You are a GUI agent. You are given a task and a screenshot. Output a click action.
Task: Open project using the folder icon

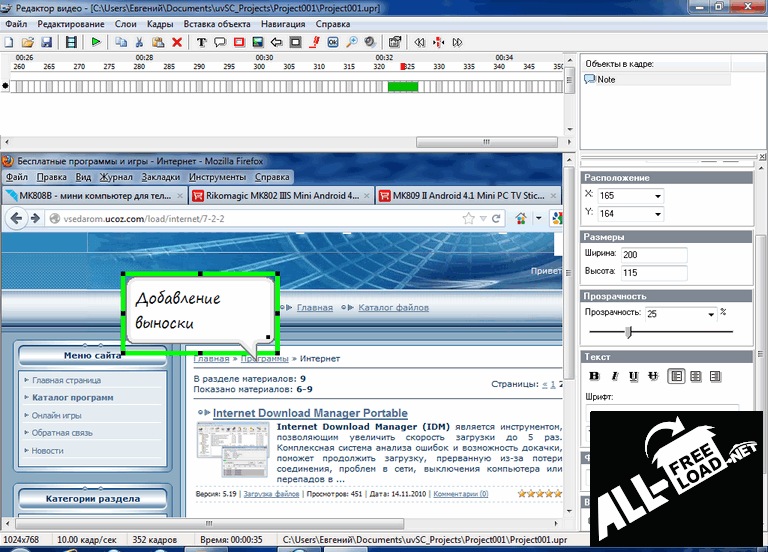(27, 42)
